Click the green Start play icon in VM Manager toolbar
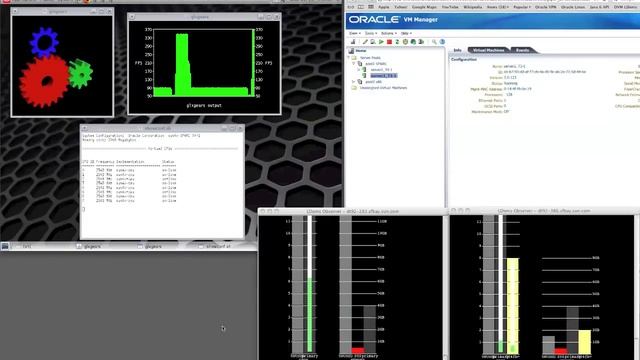640x360 pixels. click(x=381, y=42)
